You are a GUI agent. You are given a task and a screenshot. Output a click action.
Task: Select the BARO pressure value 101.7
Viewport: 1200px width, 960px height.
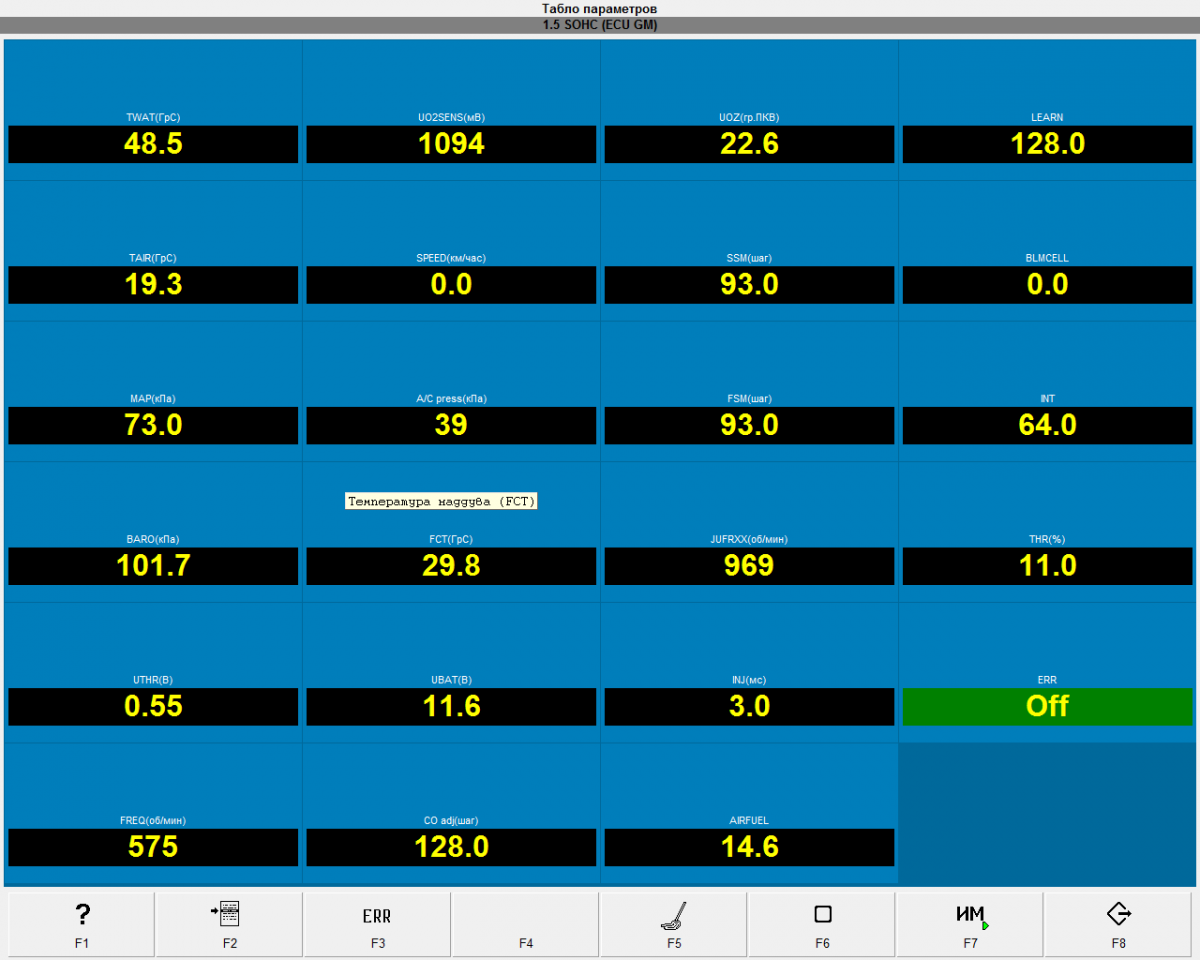153,566
